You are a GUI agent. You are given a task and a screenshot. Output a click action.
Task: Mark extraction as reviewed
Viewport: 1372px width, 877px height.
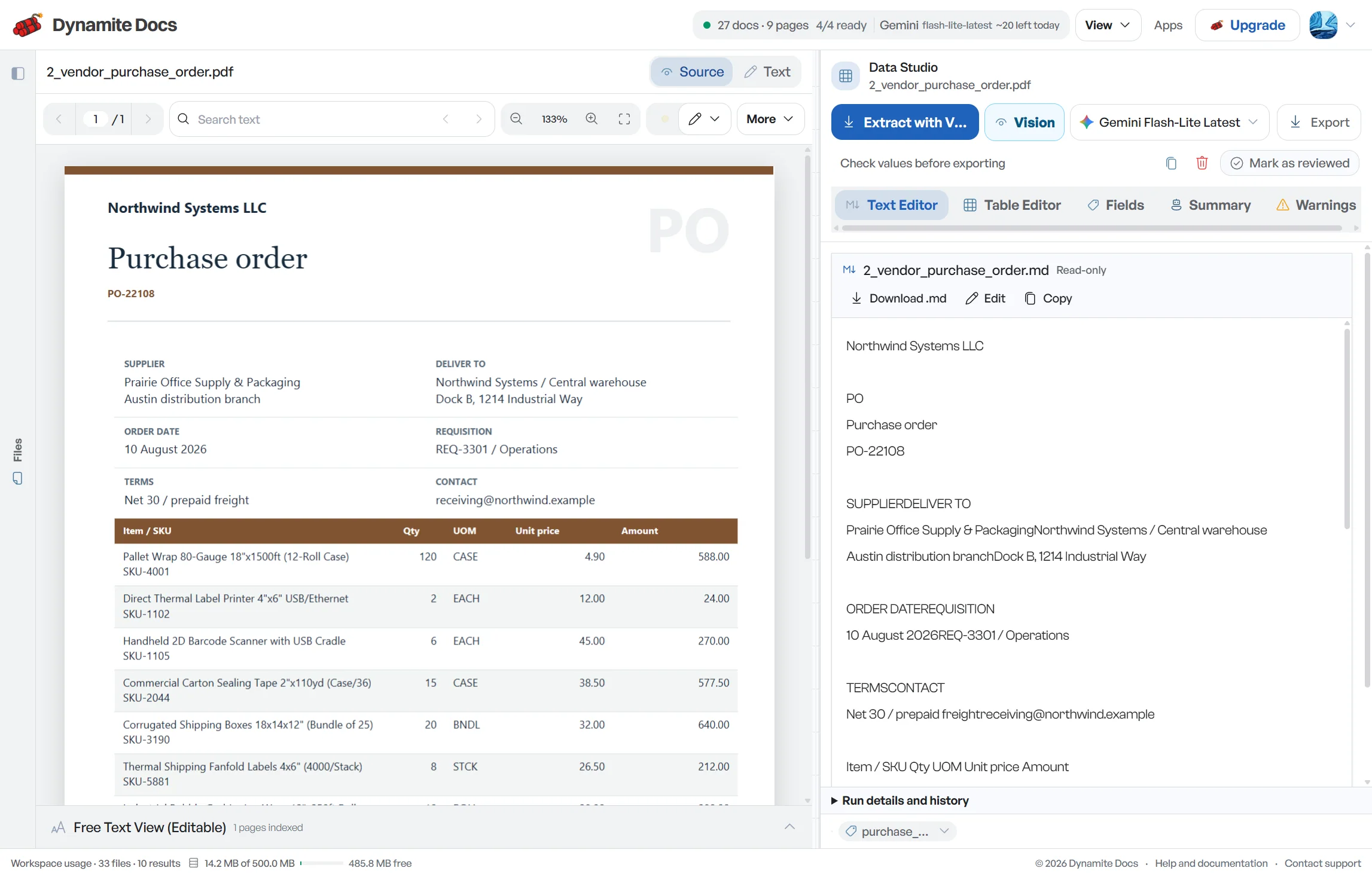[1289, 163]
